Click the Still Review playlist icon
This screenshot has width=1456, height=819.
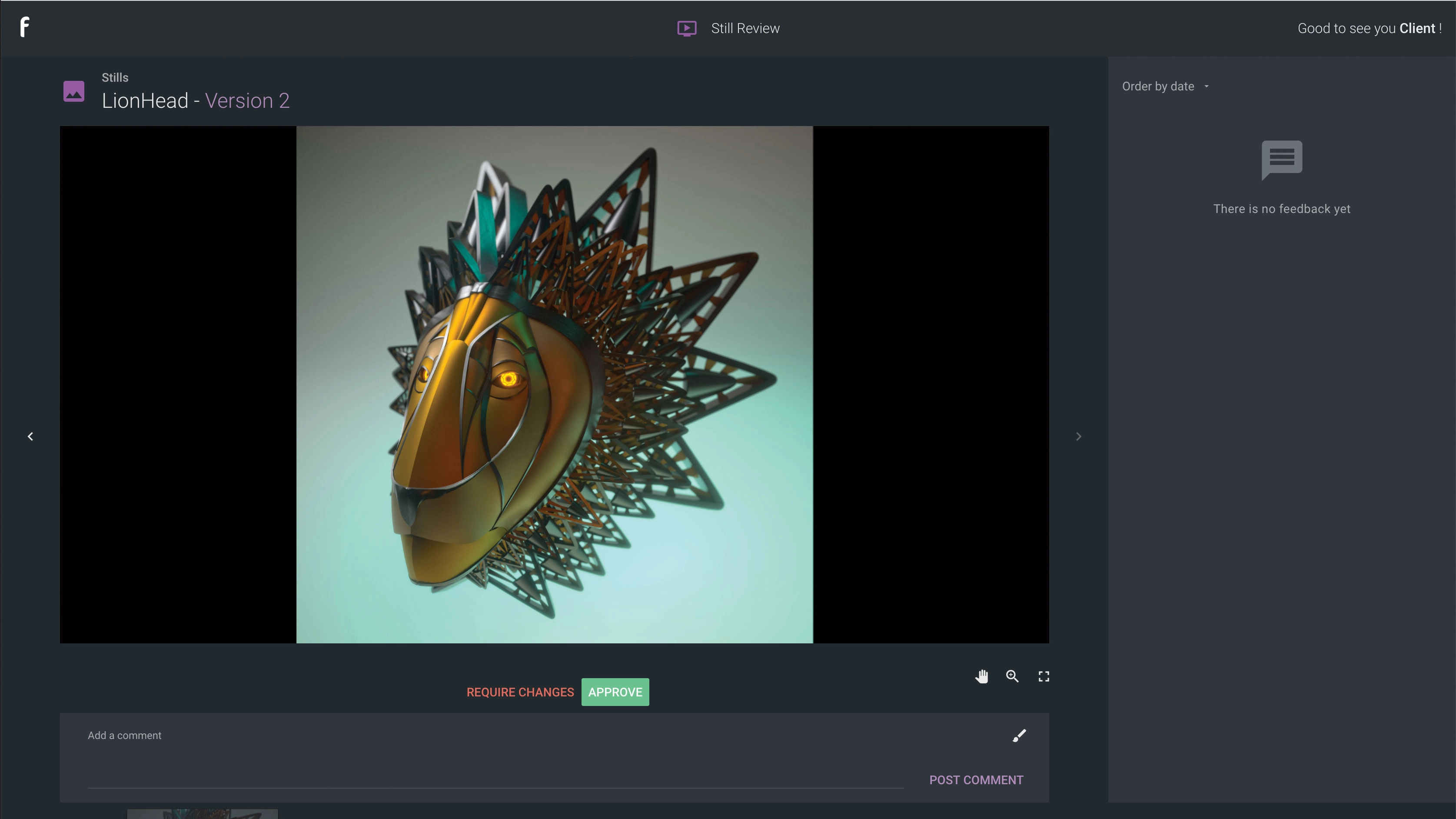[687, 28]
